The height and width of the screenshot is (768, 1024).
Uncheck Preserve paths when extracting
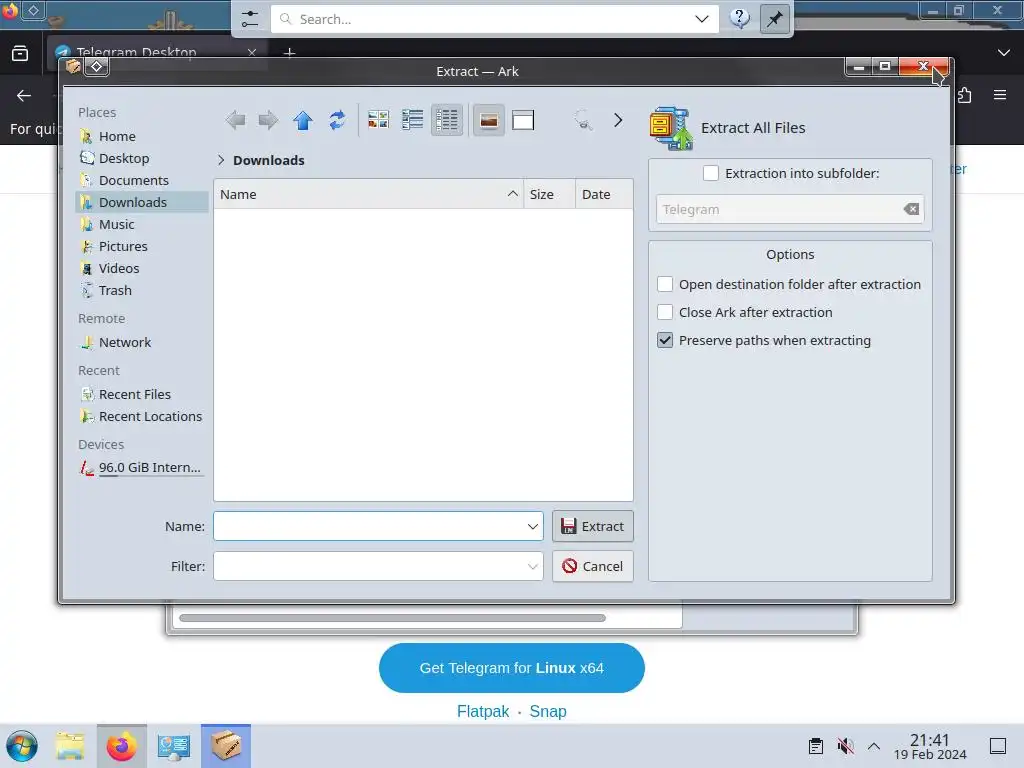pos(665,340)
